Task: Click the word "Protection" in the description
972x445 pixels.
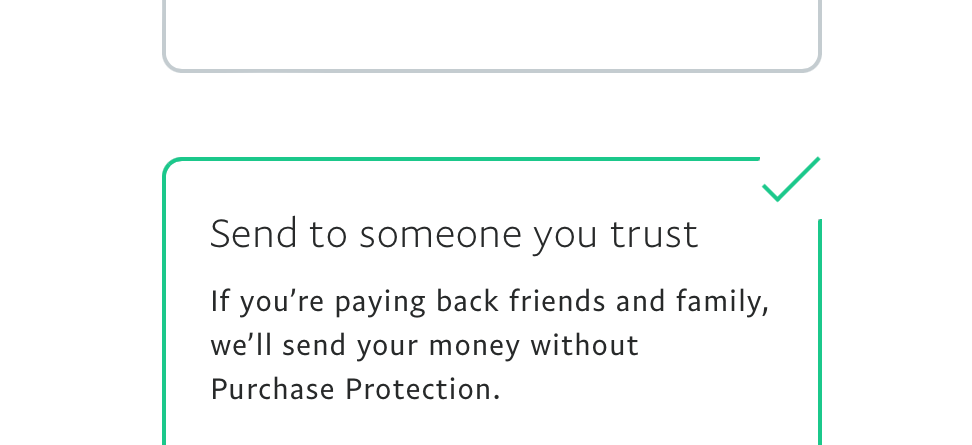Action: pyautogui.click(x=421, y=389)
